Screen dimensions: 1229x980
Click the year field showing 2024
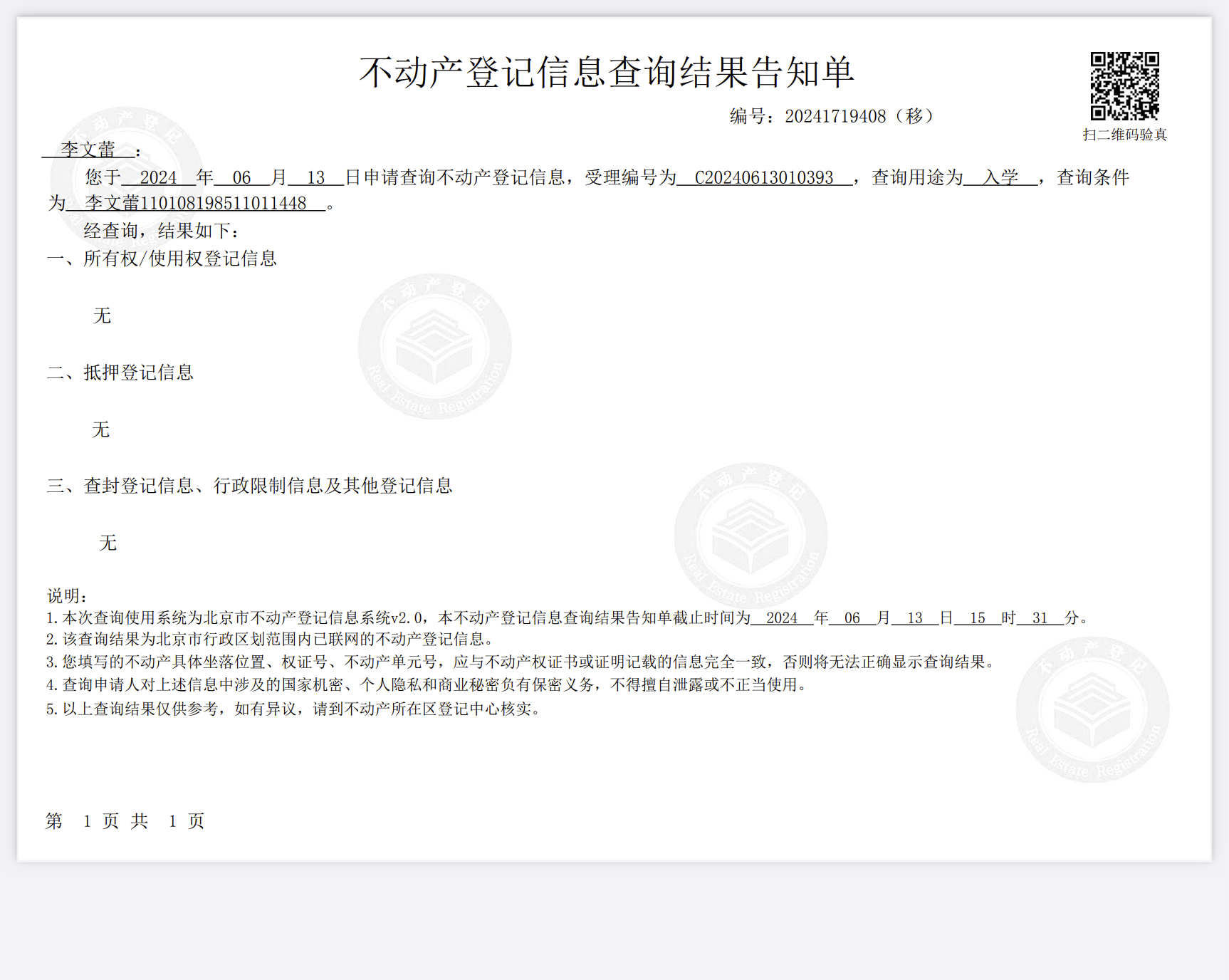click(159, 178)
